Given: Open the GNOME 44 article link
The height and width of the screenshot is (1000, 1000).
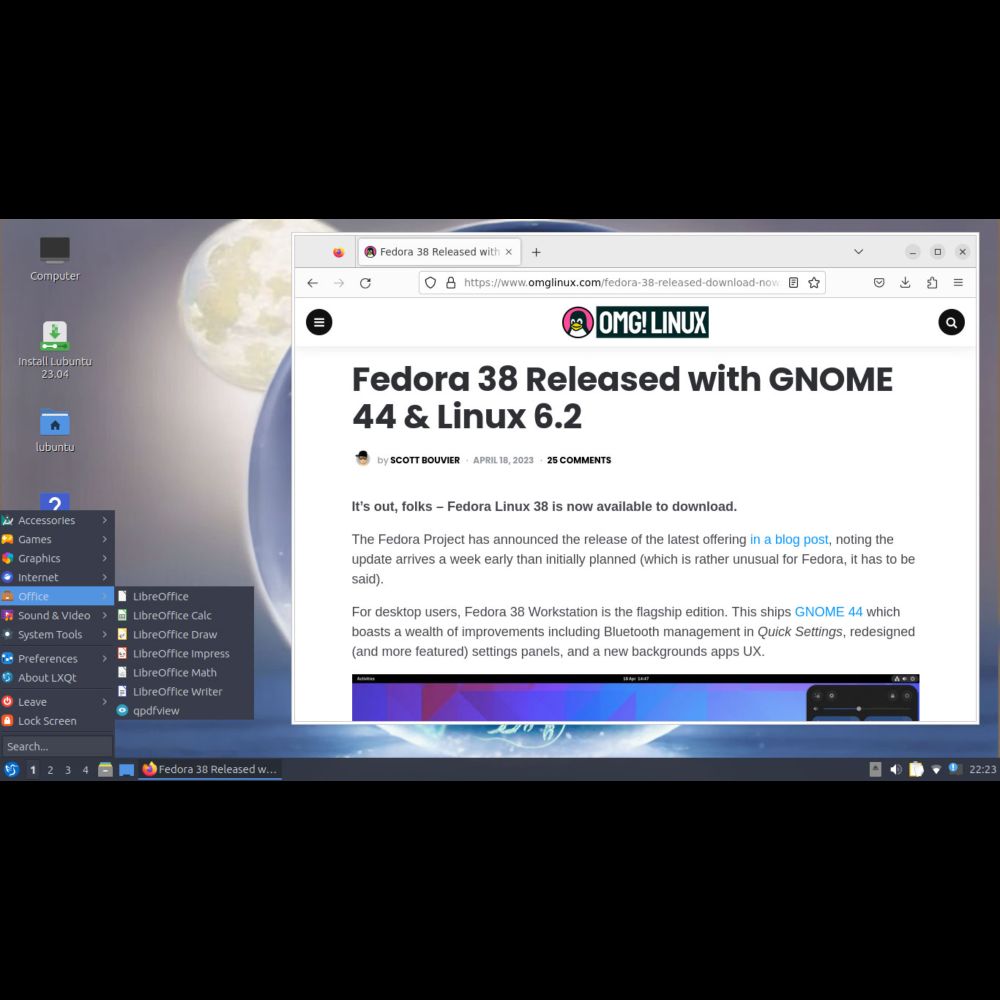Looking at the screenshot, I should pyautogui.click(x=828, y=612).
